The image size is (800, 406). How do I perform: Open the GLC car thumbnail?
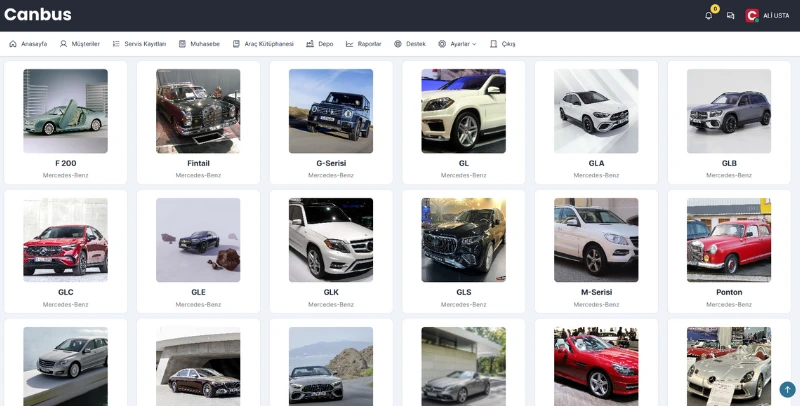[65, 240]
